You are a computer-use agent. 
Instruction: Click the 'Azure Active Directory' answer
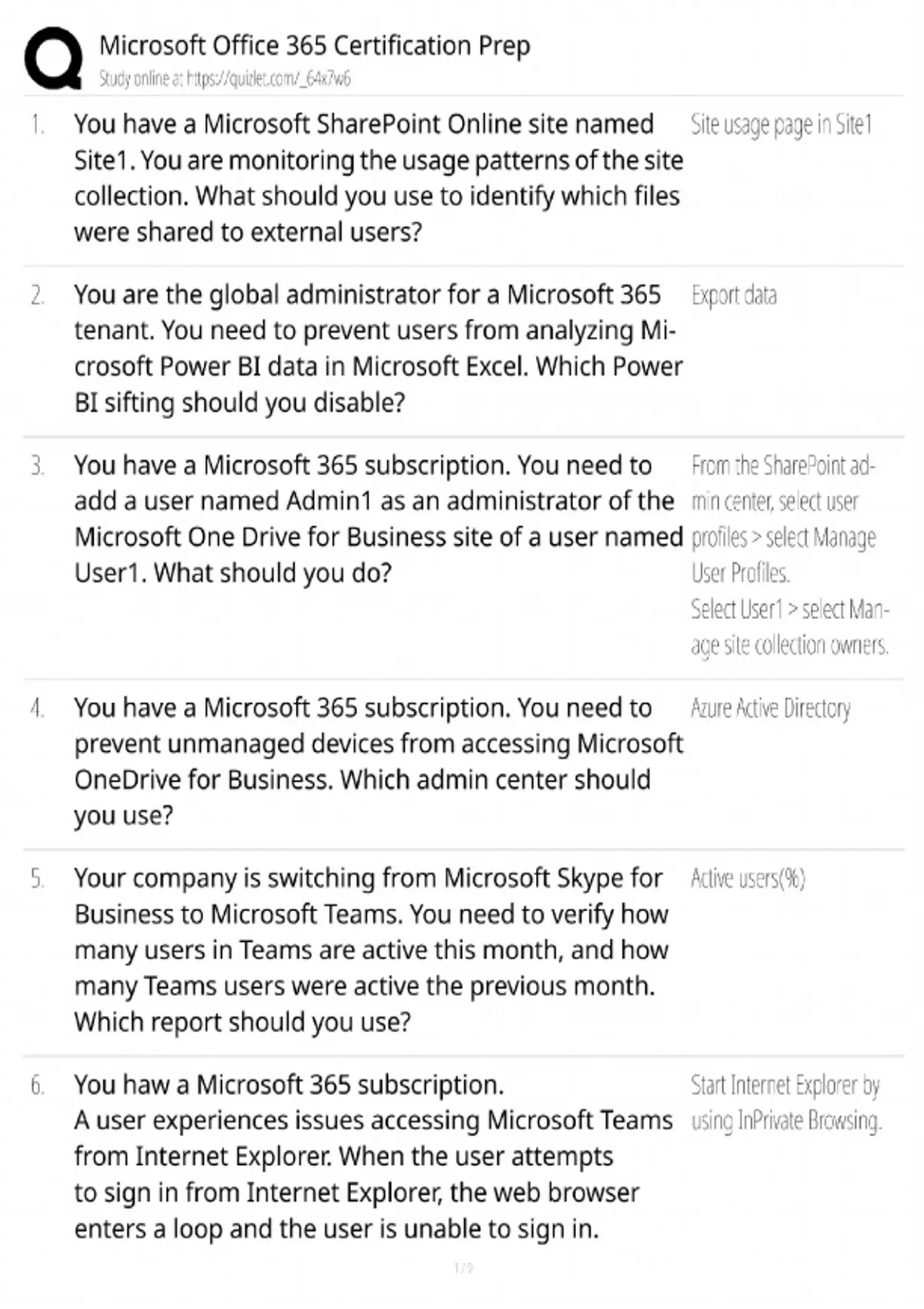[x=770, y=708]
